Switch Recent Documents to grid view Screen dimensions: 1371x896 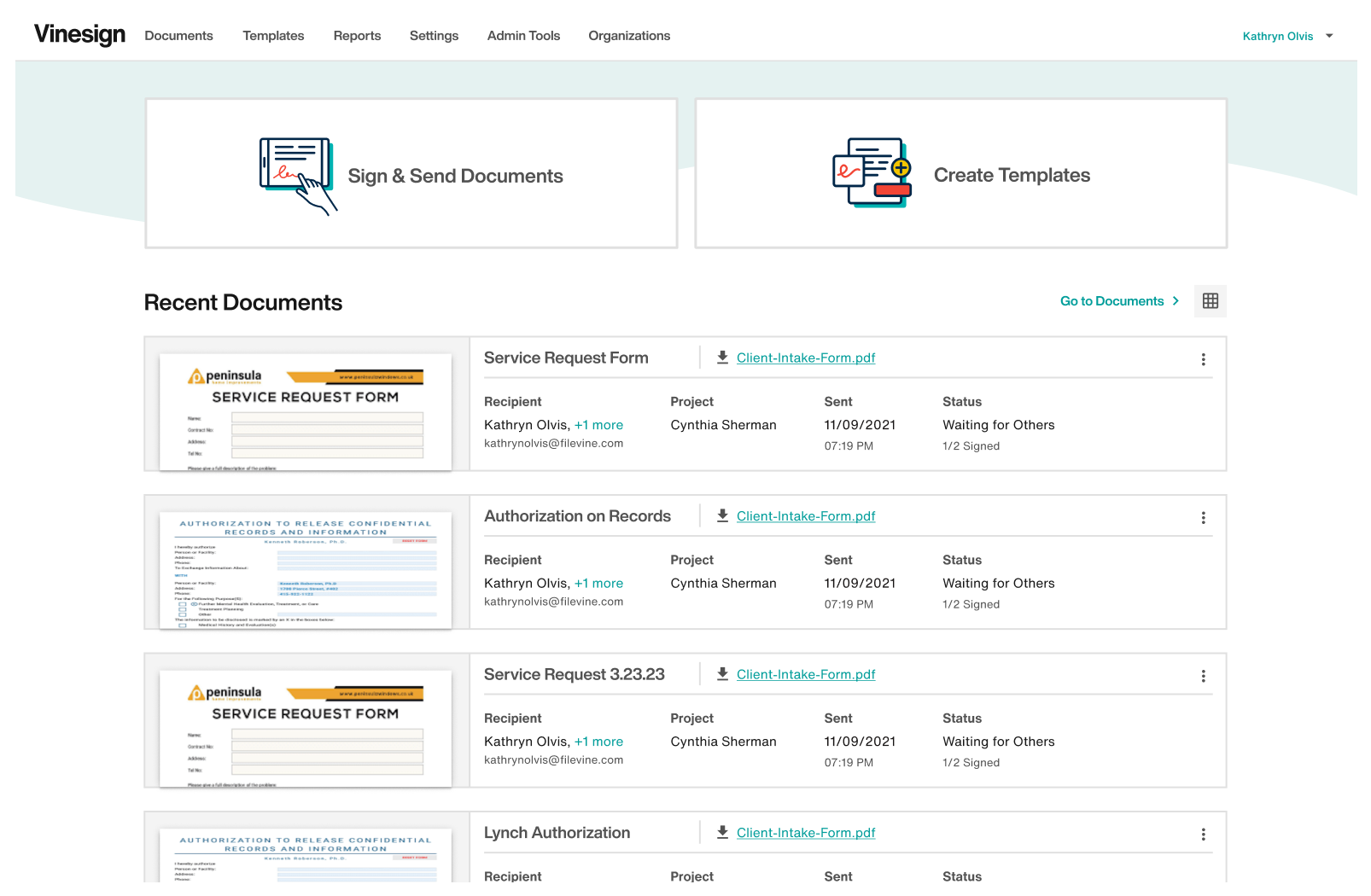pos(1210,300)
